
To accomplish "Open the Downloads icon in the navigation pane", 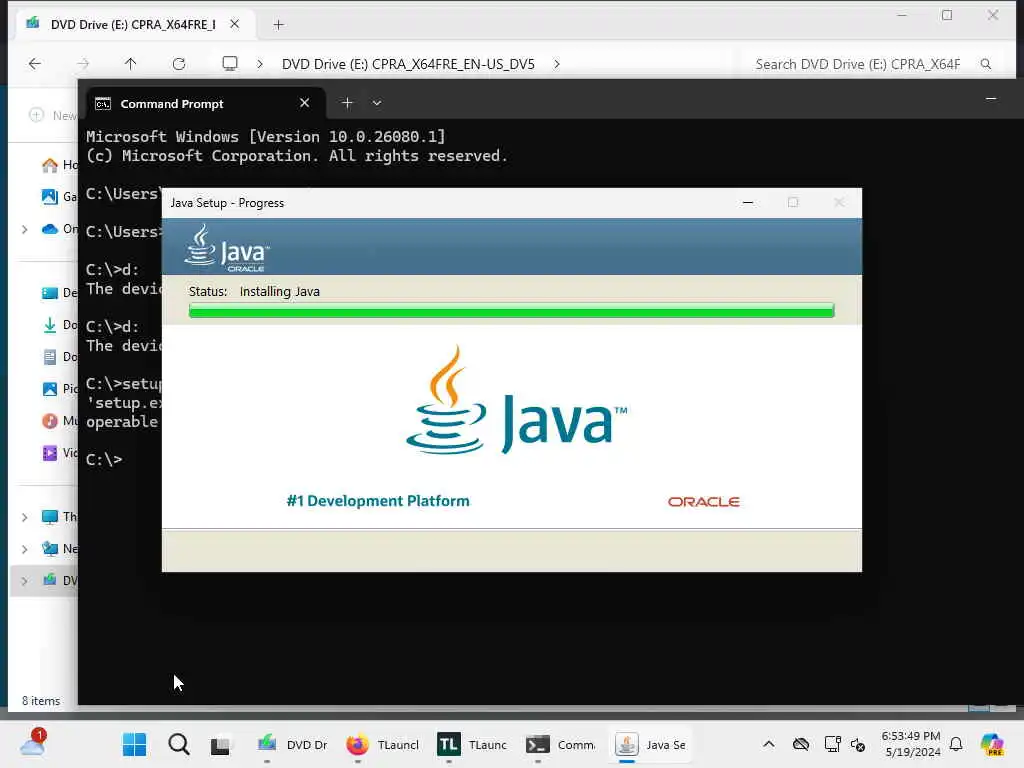I will click(x=50, y=325).
